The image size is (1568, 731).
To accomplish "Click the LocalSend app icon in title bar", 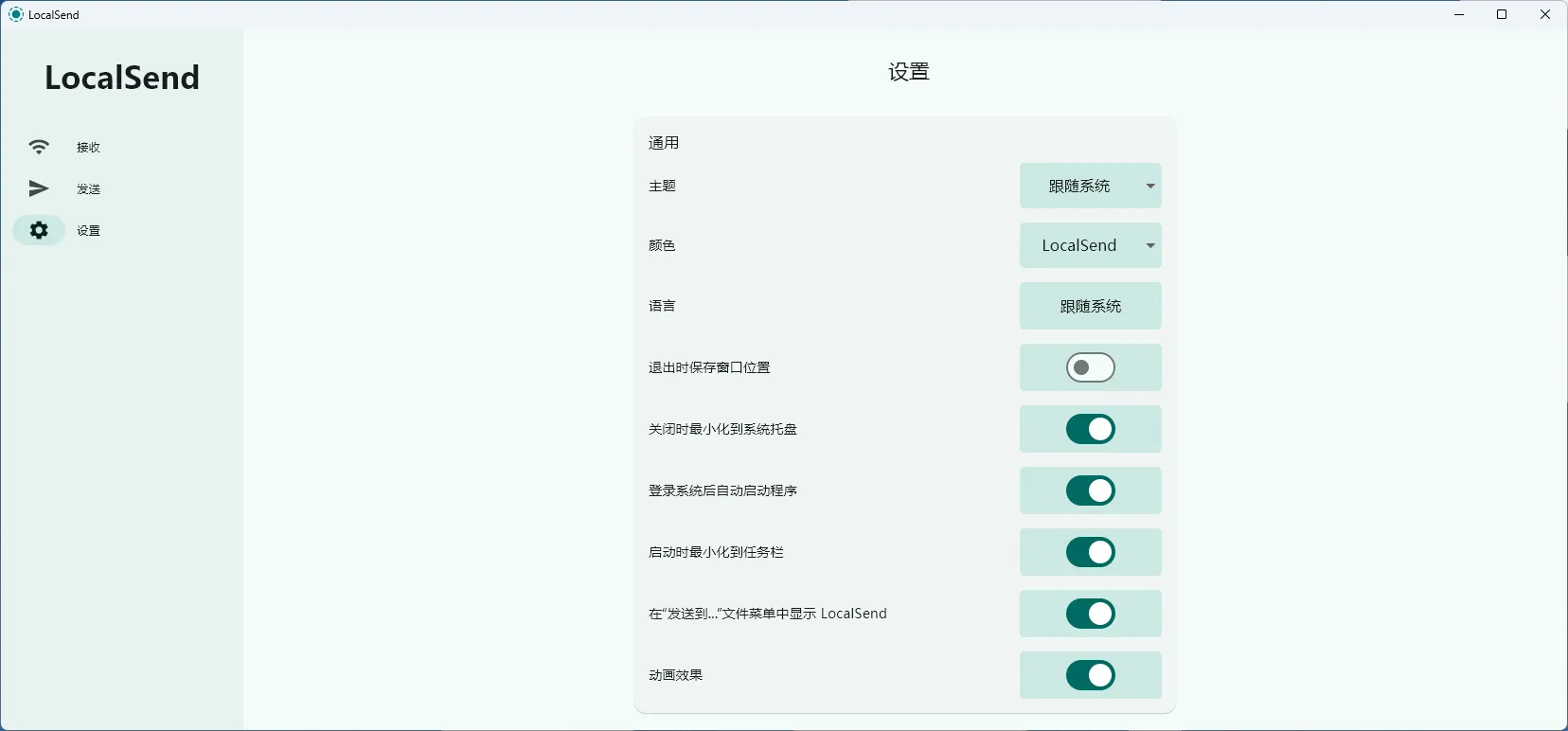I will pyautogui.click(x=15, y=14).
